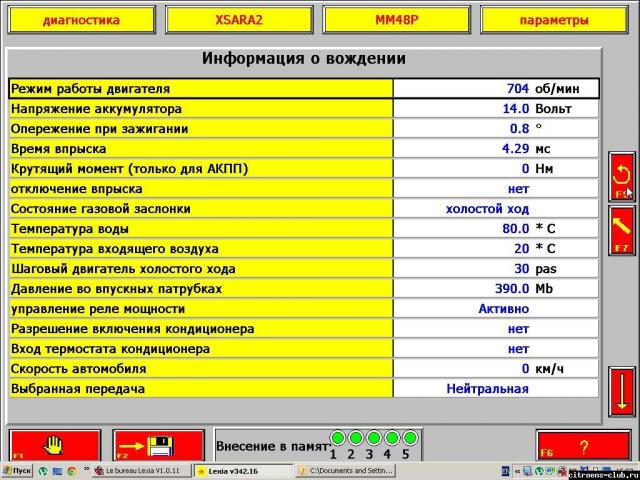The height and width of the screenshot is (480, 640).
Task: Select the Температура воды row
Action: point(304,229)
